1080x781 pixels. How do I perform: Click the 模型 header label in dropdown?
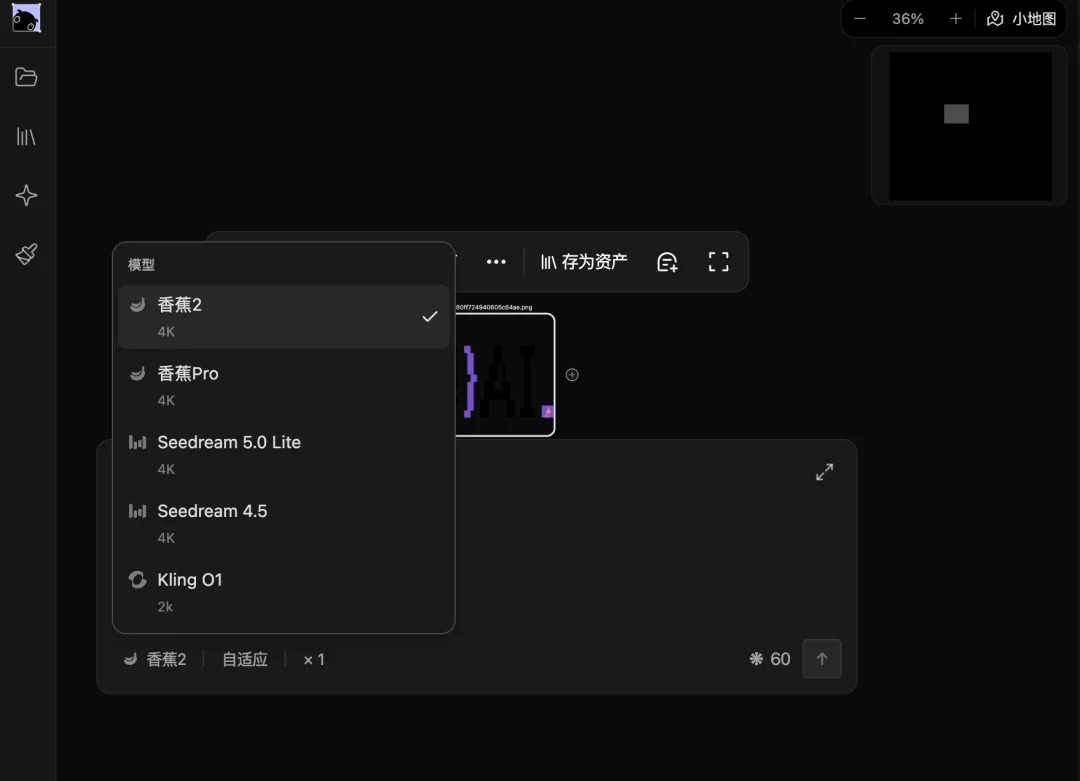coord(141,264)
